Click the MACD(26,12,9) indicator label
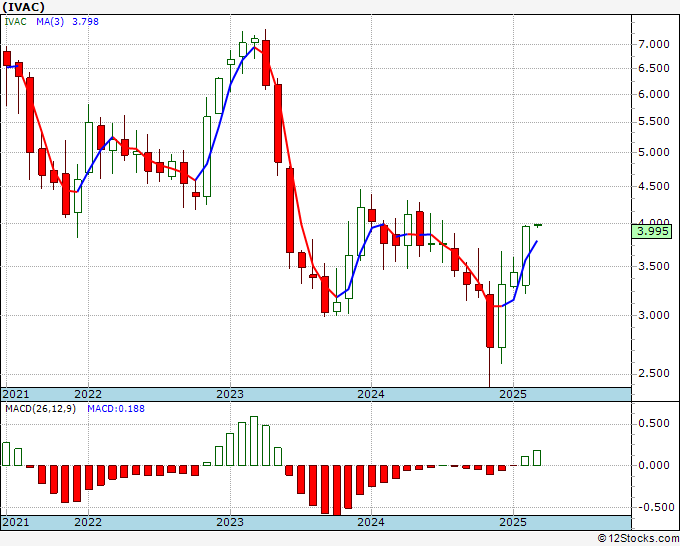The image size is (680, 546). point(40,409)
